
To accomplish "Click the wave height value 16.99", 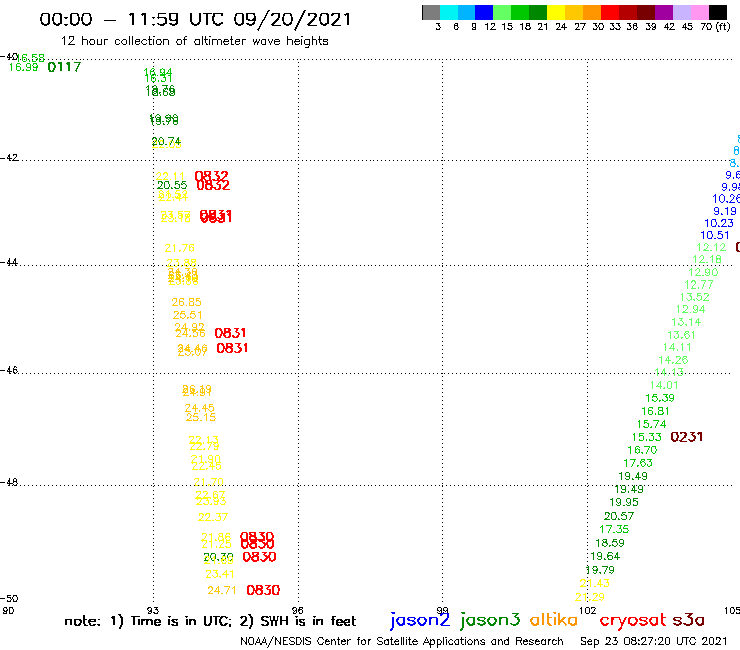I will coord(24,67).
